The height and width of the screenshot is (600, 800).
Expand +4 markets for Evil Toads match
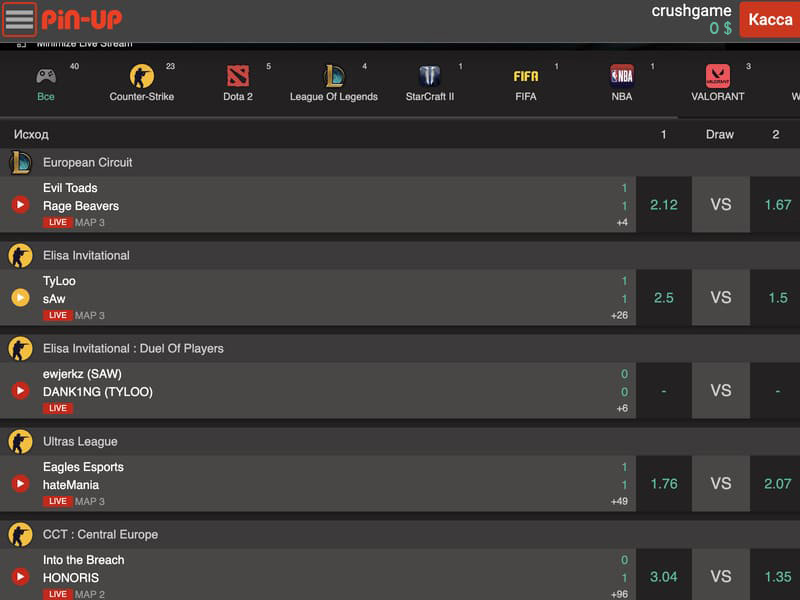(622, 222)
